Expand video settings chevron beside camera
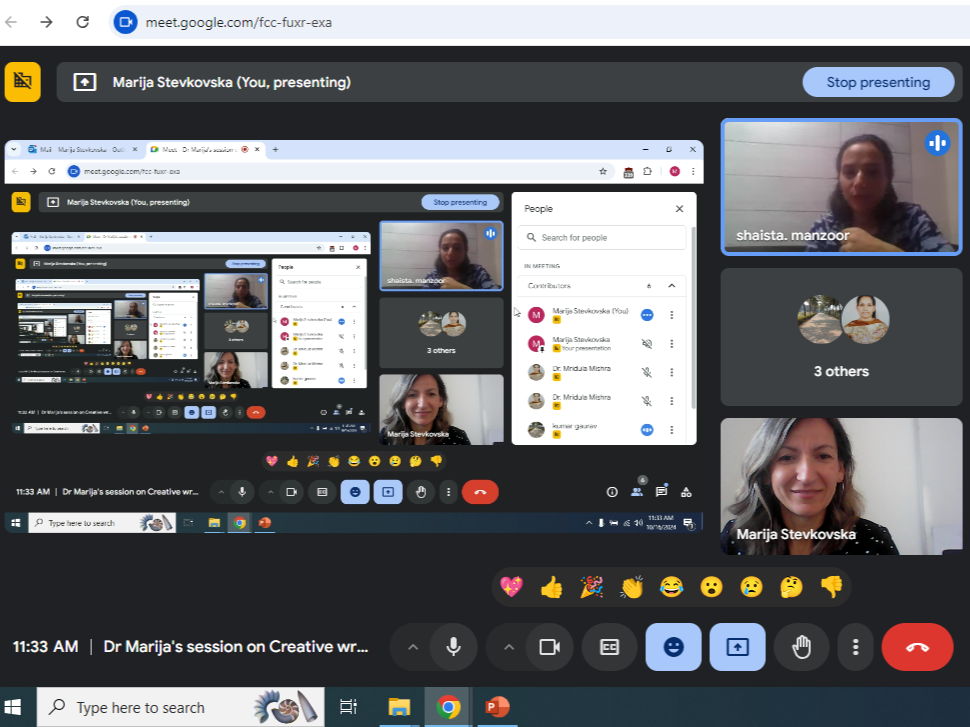970x727 pixels. 509,647
